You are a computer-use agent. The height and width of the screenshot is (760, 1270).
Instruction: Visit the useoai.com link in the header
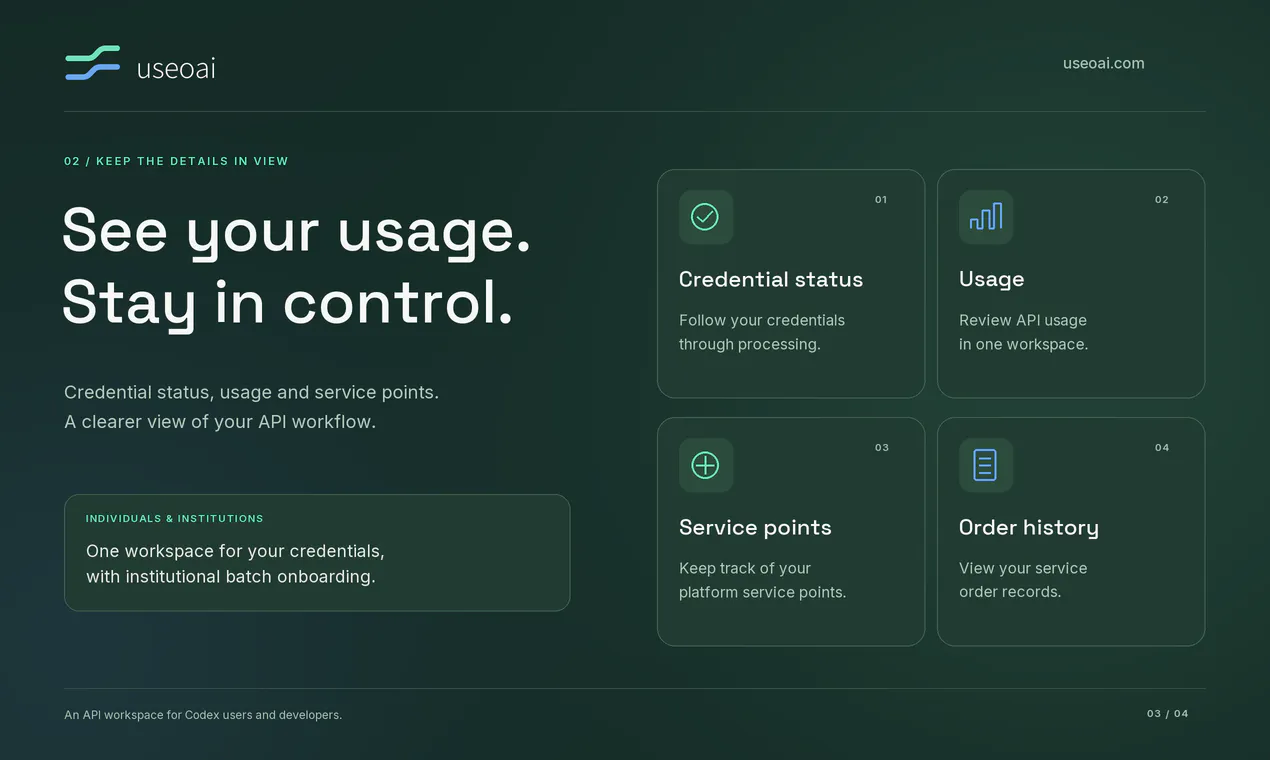point(1103,63)
